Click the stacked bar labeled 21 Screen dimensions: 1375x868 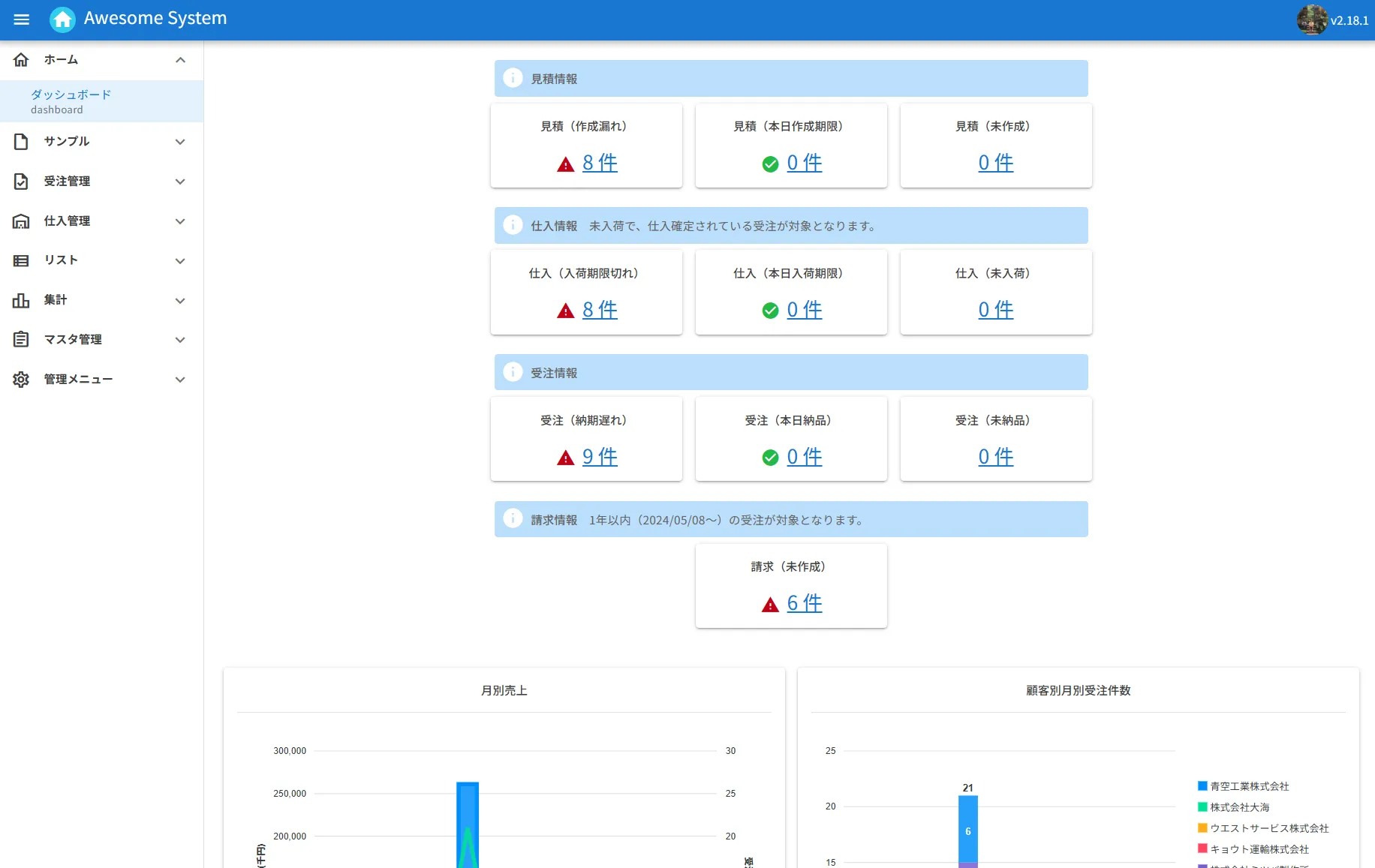[968, 831]
